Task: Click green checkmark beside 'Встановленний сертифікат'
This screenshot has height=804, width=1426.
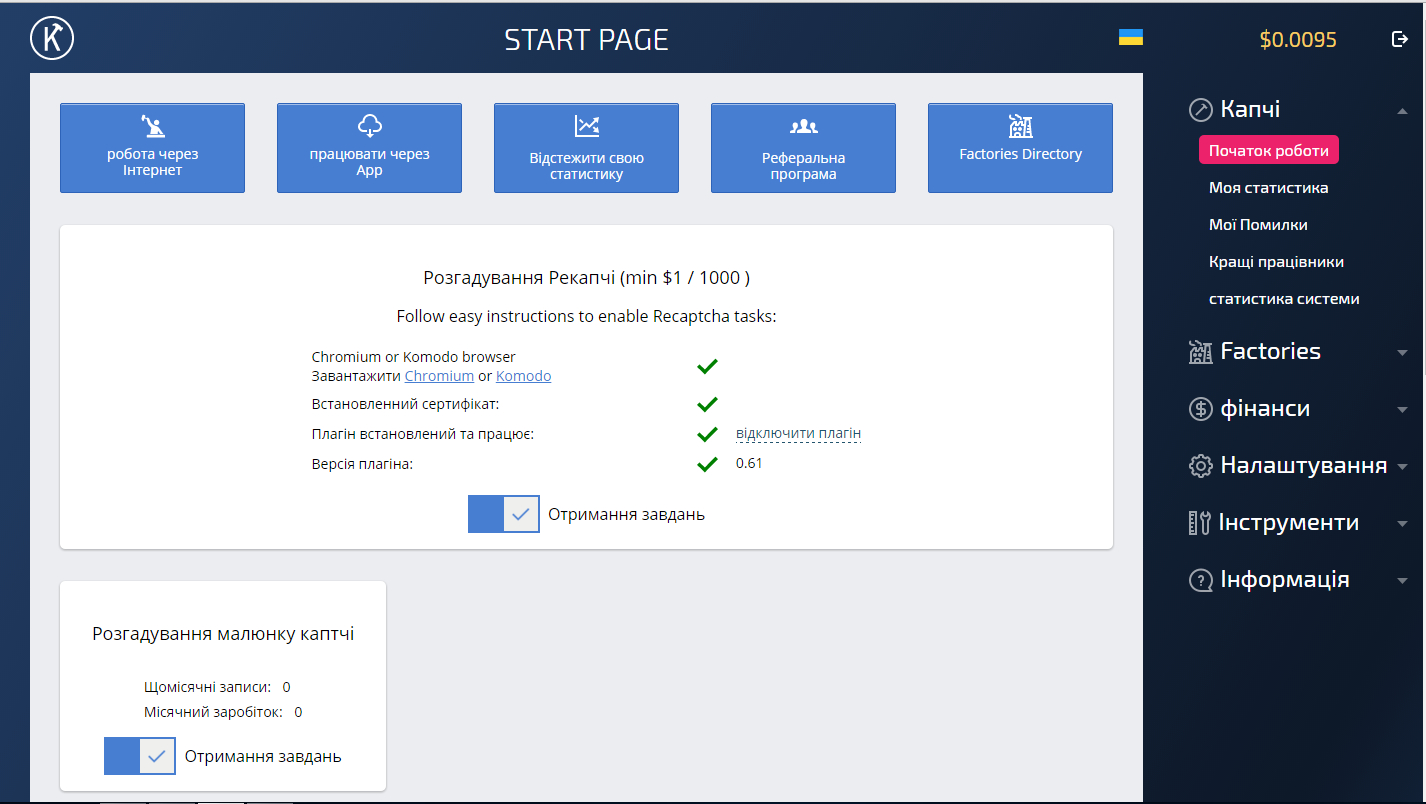Action: pyautogui.click(x=707, y=405)
